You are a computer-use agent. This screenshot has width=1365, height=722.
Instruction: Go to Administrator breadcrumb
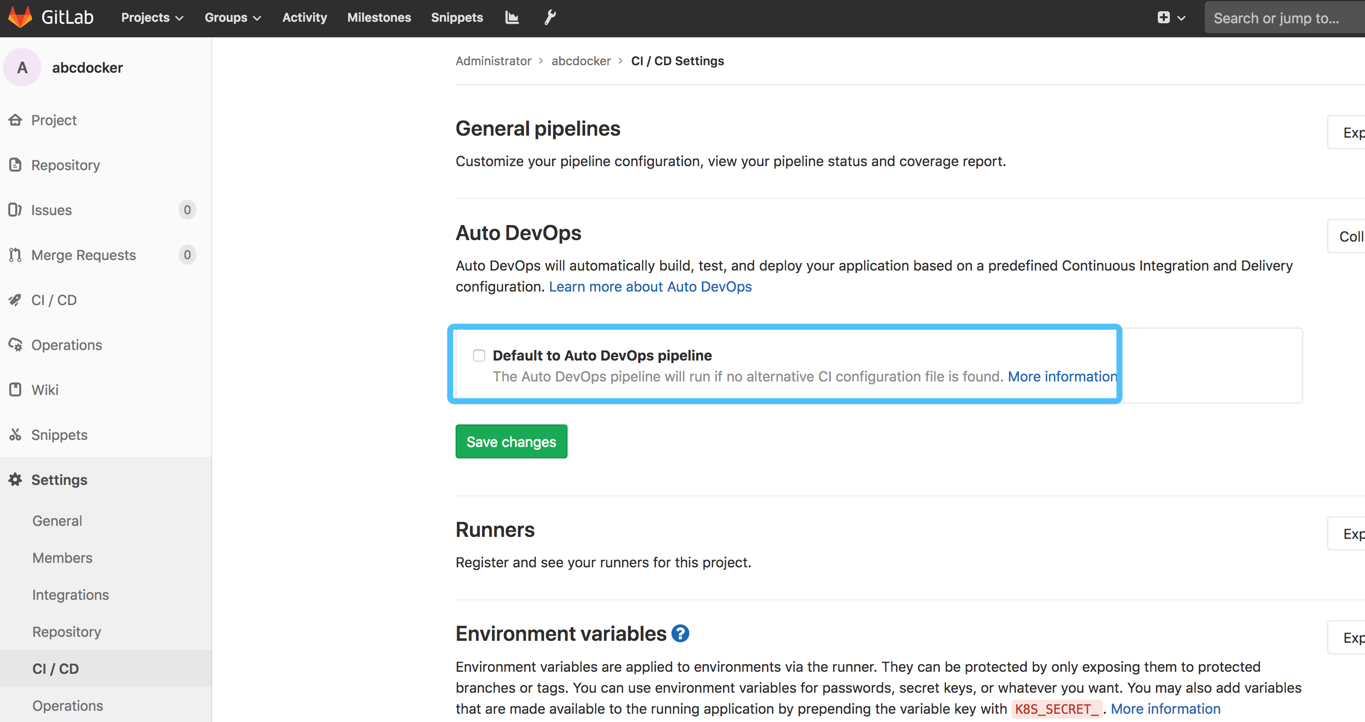click(493, 61)
